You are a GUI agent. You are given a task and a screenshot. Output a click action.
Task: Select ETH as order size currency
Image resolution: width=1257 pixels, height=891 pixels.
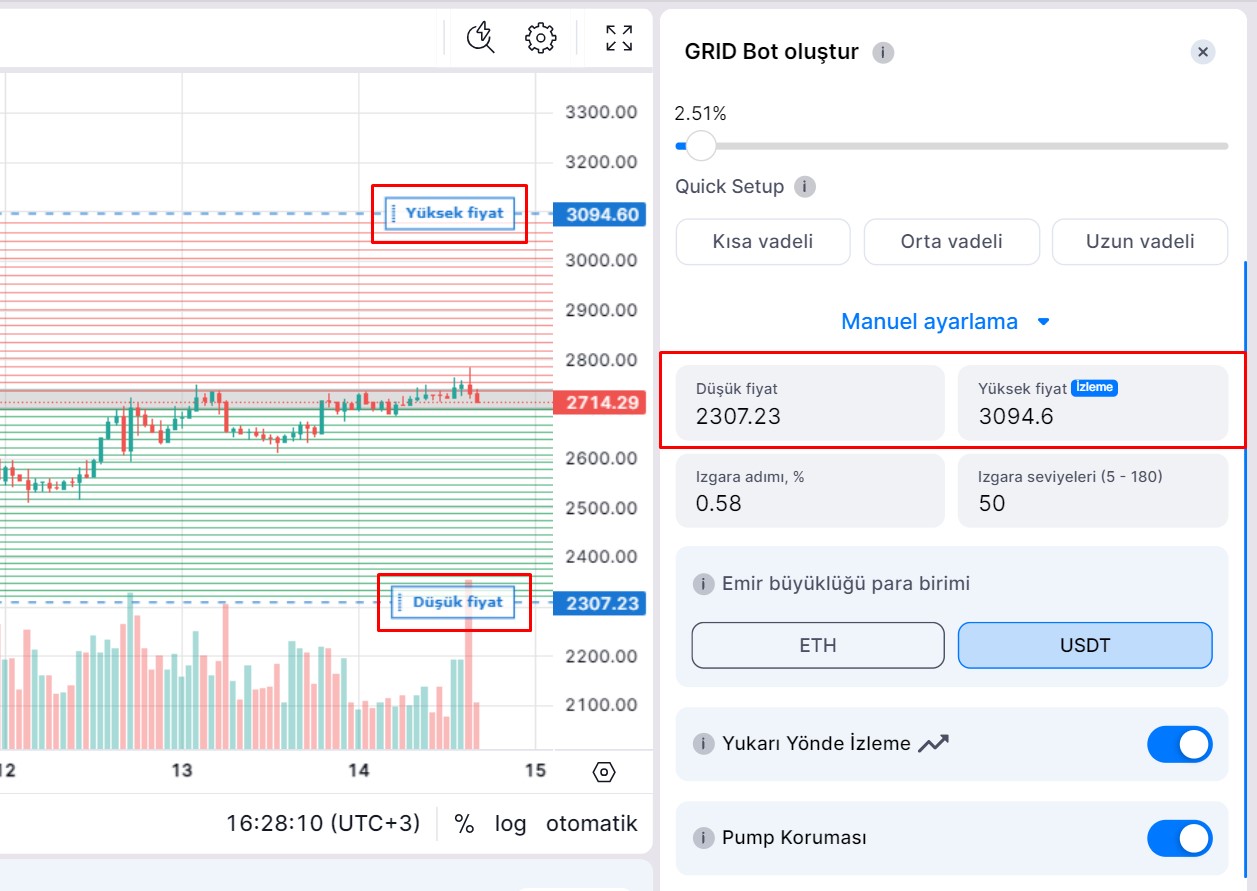point(817,646)
